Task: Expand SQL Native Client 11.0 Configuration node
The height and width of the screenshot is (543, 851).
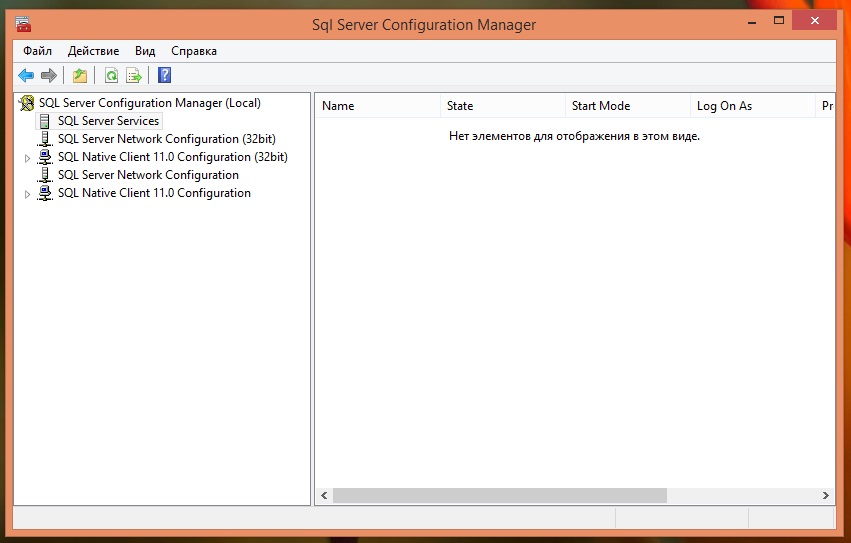Action: [x=27, y=194]
